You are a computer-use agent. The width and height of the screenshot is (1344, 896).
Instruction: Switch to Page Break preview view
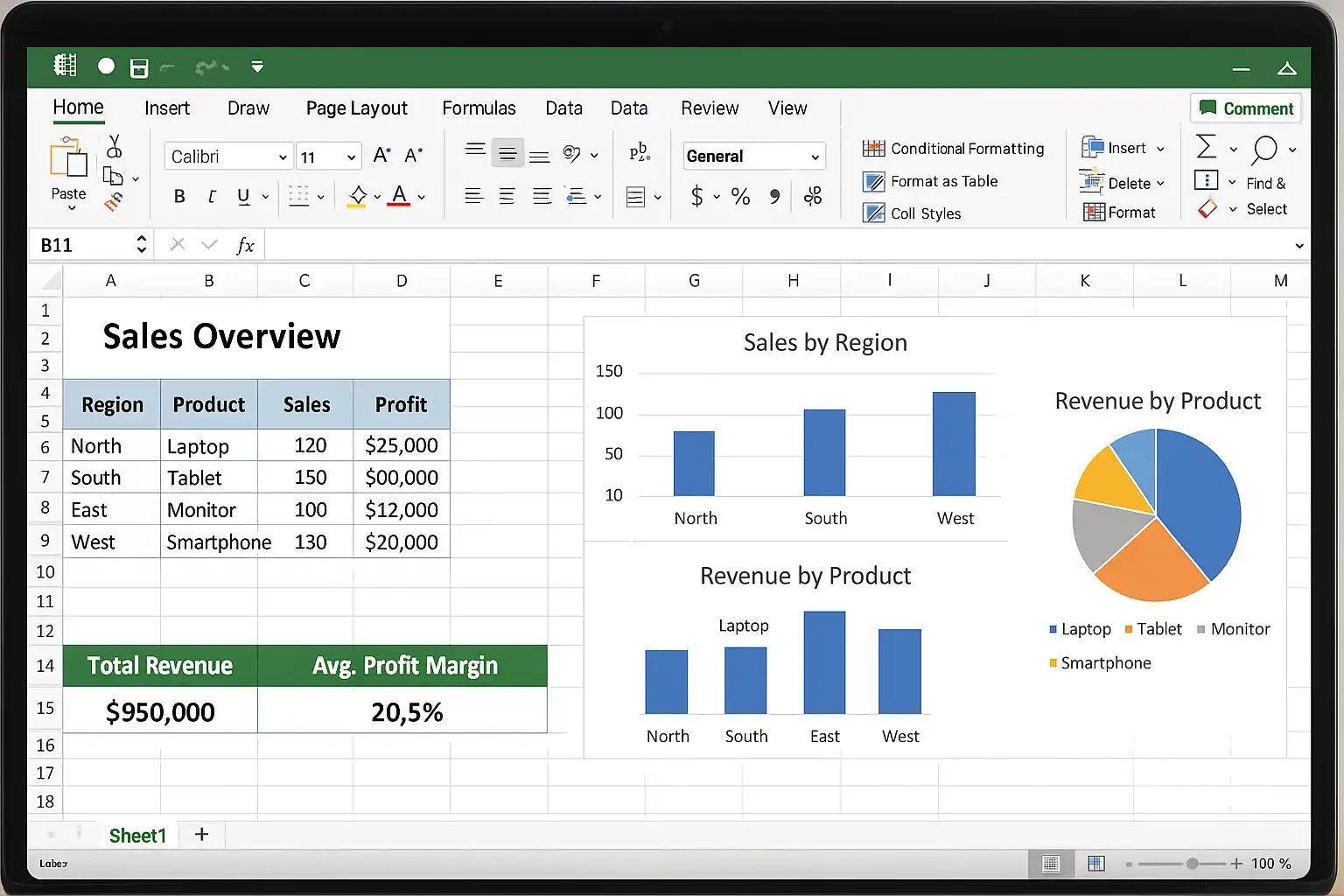(x=1095, y=864)
